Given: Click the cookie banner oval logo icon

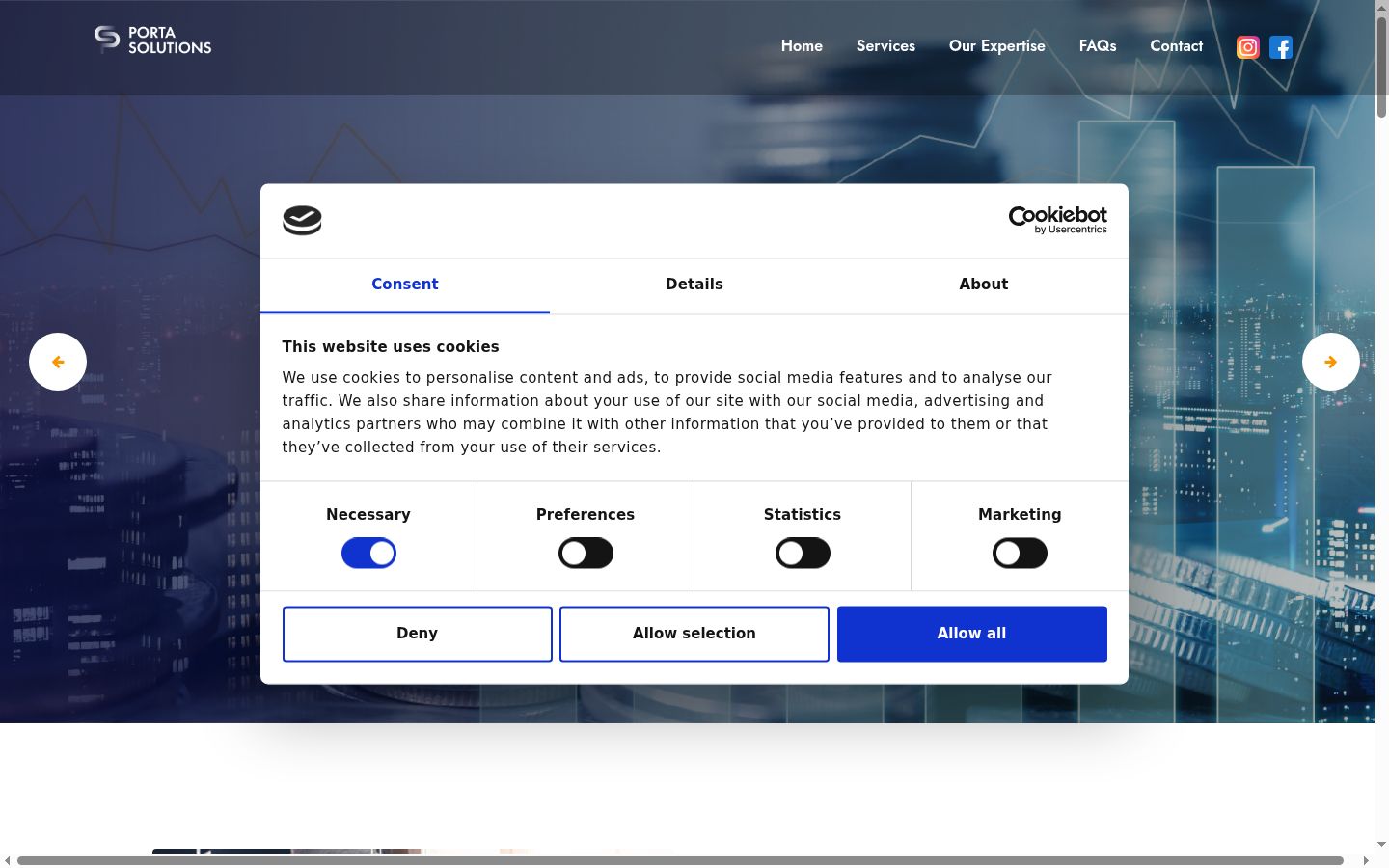Looking at the screenshot, I should pyautogui.click(x=302, y=221).
